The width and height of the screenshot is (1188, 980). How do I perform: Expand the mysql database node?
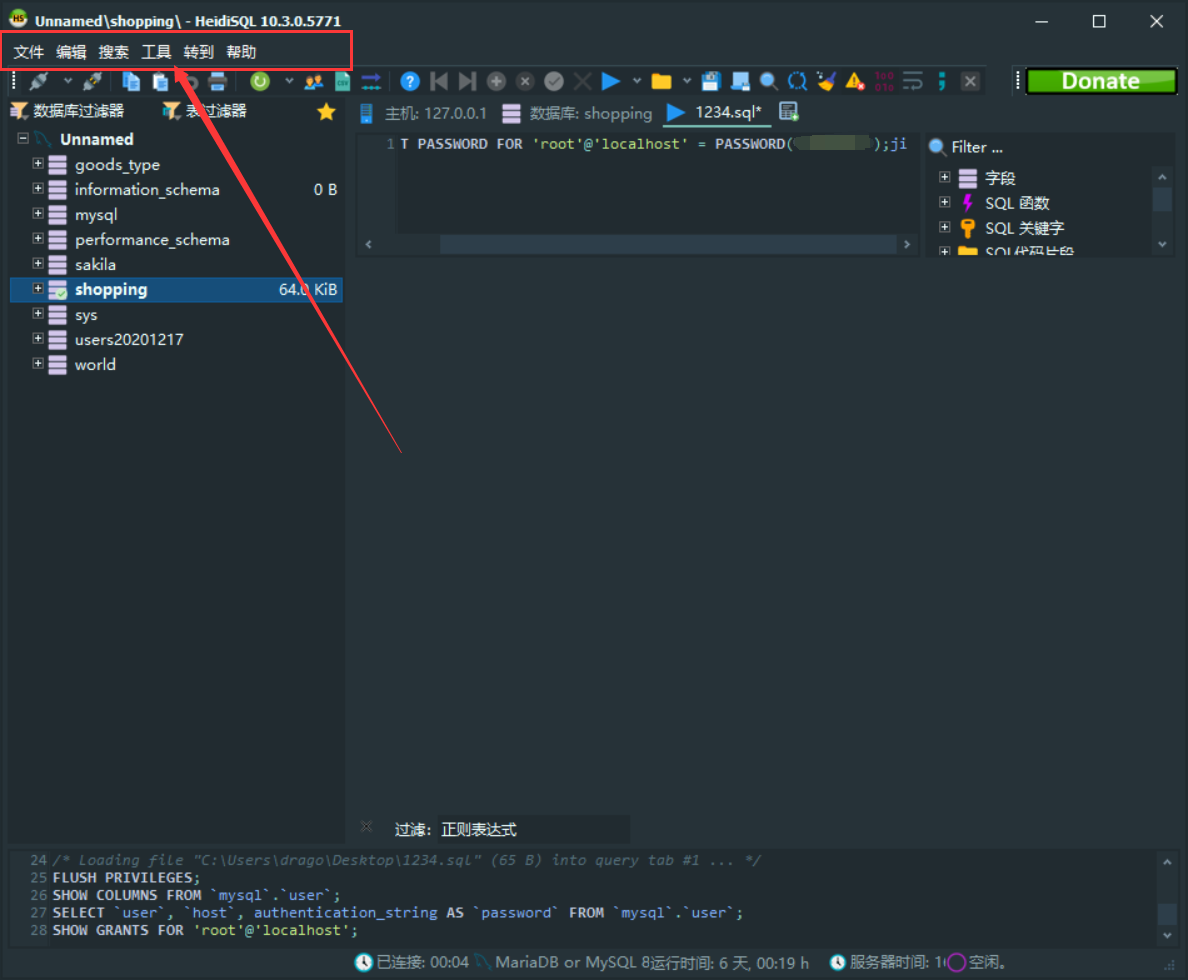38,213
